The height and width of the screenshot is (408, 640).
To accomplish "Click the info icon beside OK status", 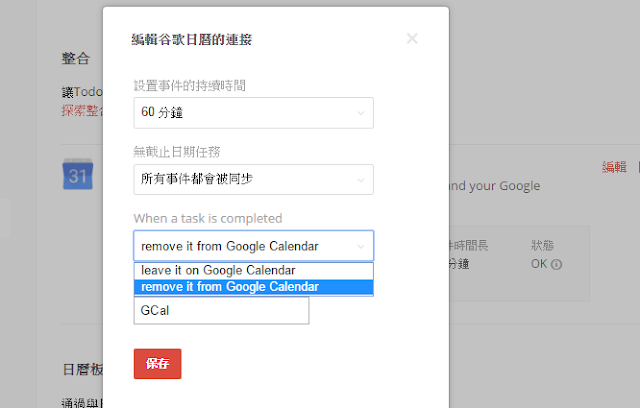I will pos(556,265).
